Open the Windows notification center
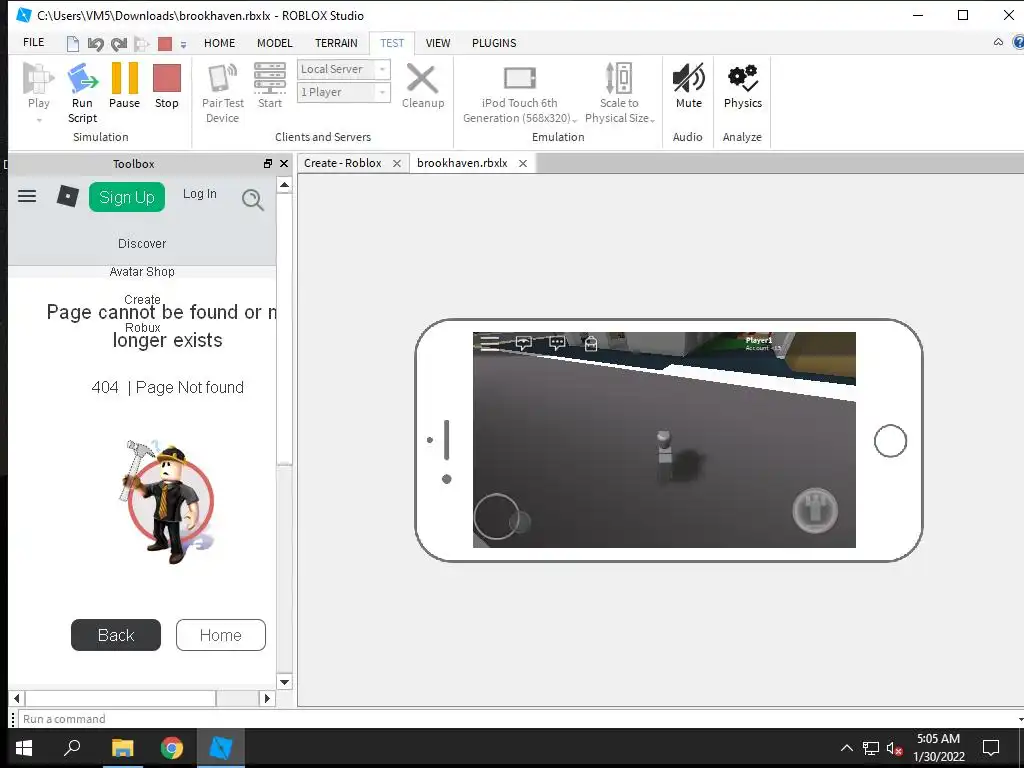 [991, 748]
